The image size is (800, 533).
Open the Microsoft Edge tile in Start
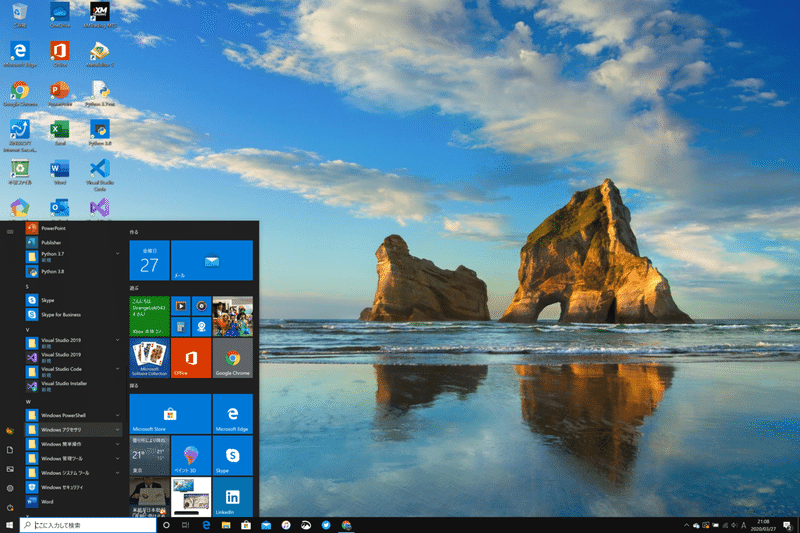point(233,414)
